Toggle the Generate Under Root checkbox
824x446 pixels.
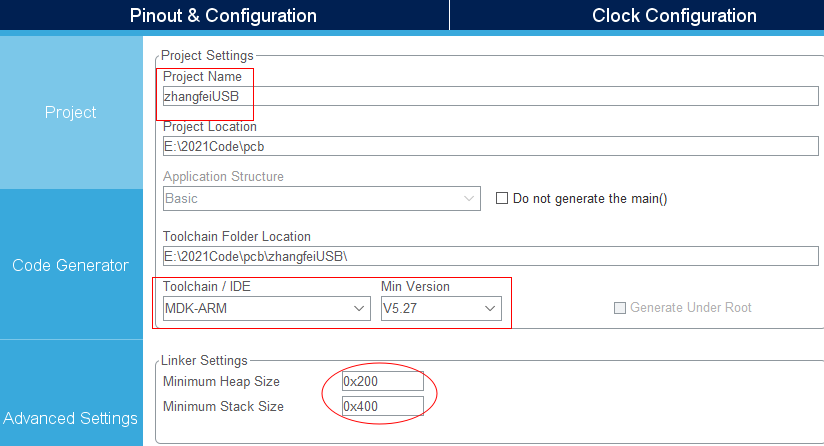tap(620, 308)
